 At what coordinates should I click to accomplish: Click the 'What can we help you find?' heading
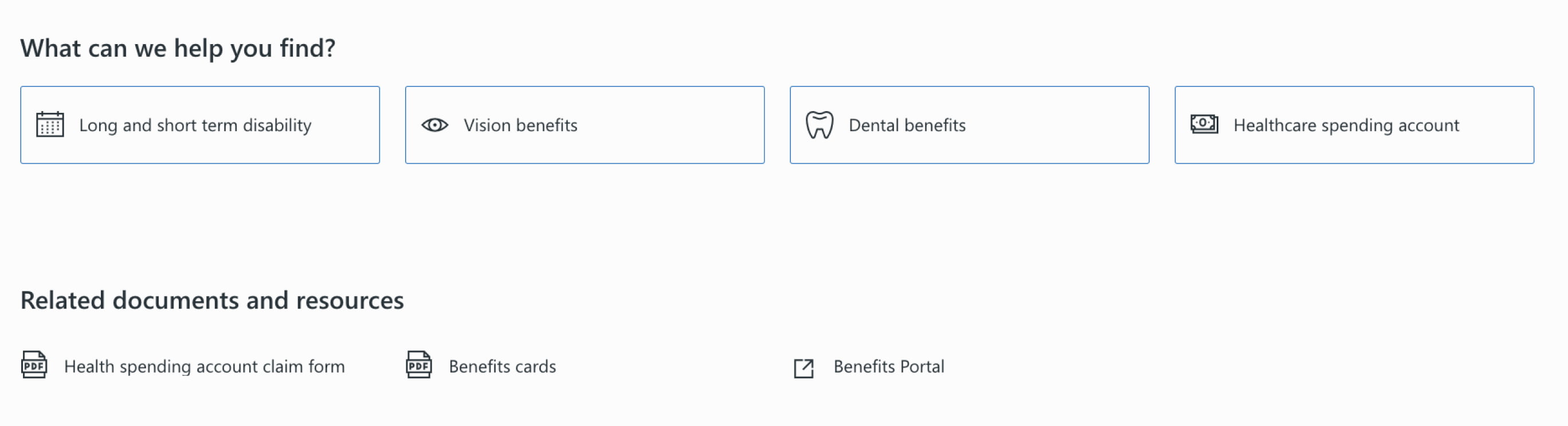[178, 48]
